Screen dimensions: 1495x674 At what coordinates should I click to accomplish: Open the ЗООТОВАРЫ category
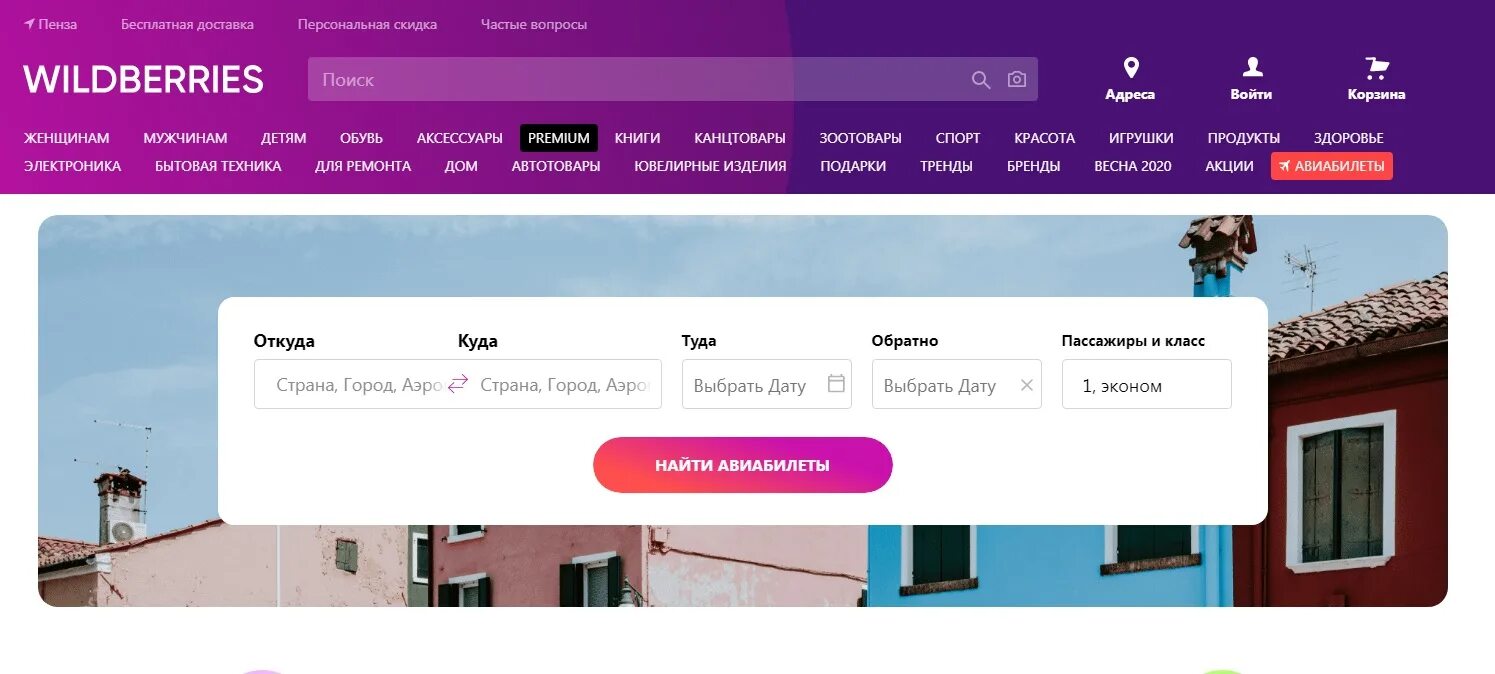(860, 138)
